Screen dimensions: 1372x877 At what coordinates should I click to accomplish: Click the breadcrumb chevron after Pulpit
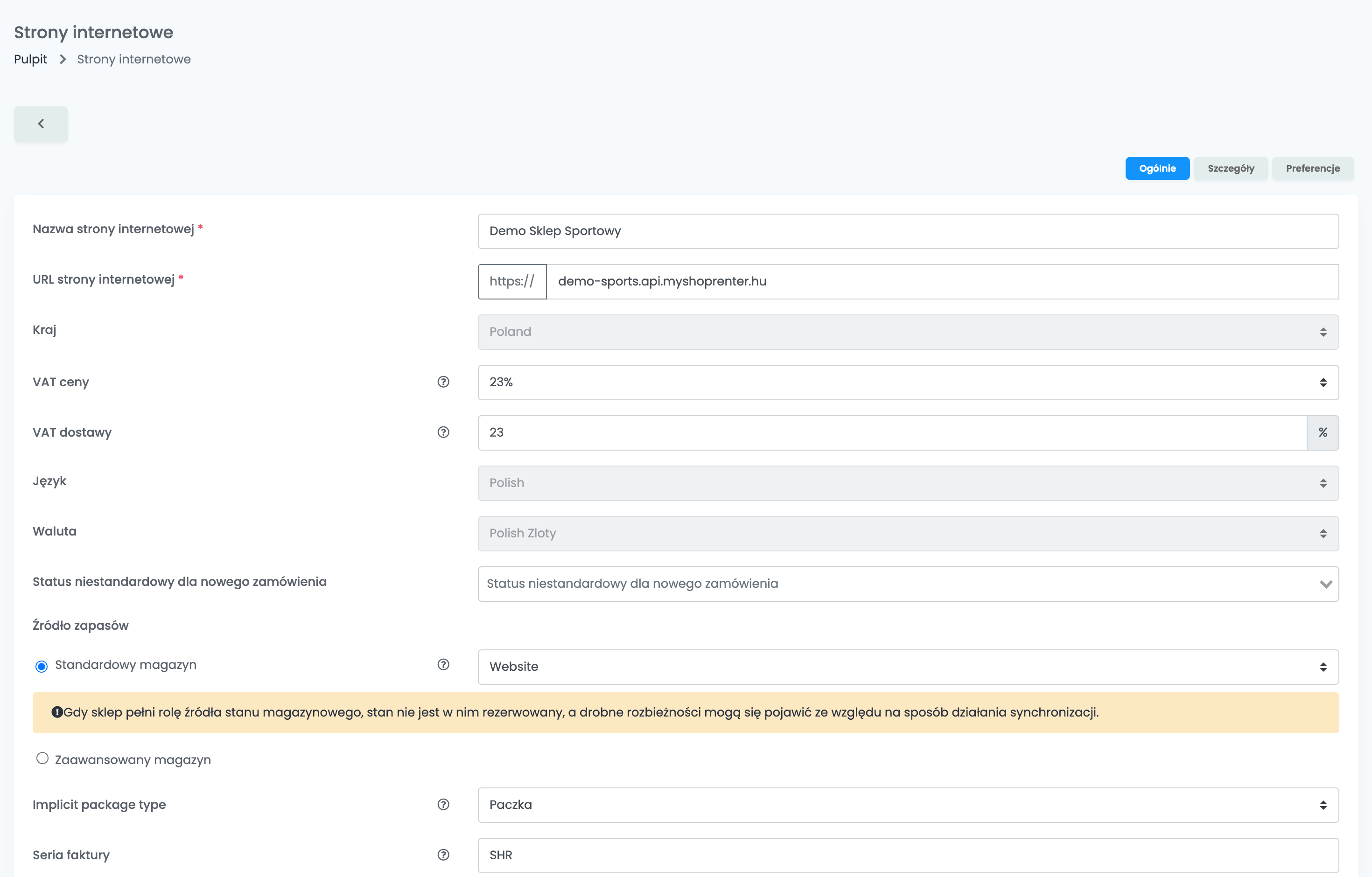pyautogui.click(x=63, y=59)
